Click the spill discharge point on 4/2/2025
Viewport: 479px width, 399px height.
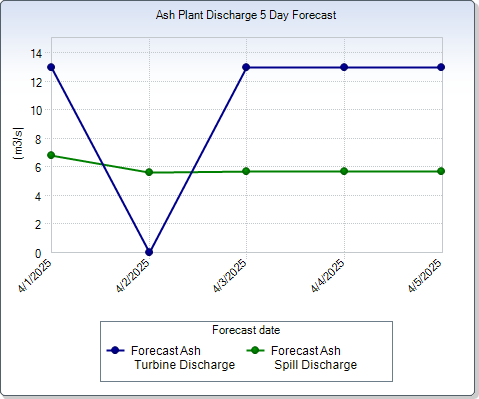click(x=149, y=172)
